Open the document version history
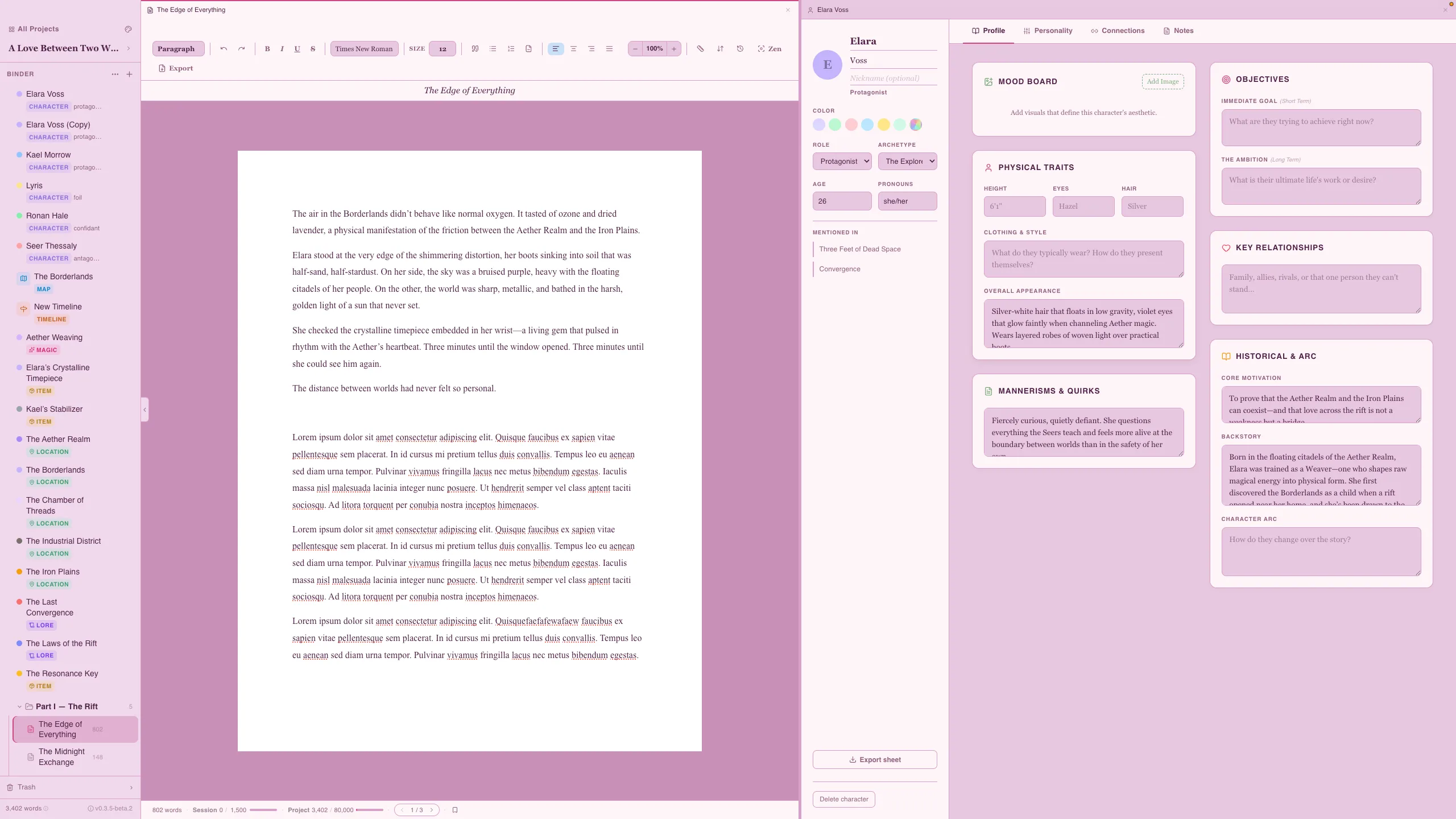 click(739, 49)
